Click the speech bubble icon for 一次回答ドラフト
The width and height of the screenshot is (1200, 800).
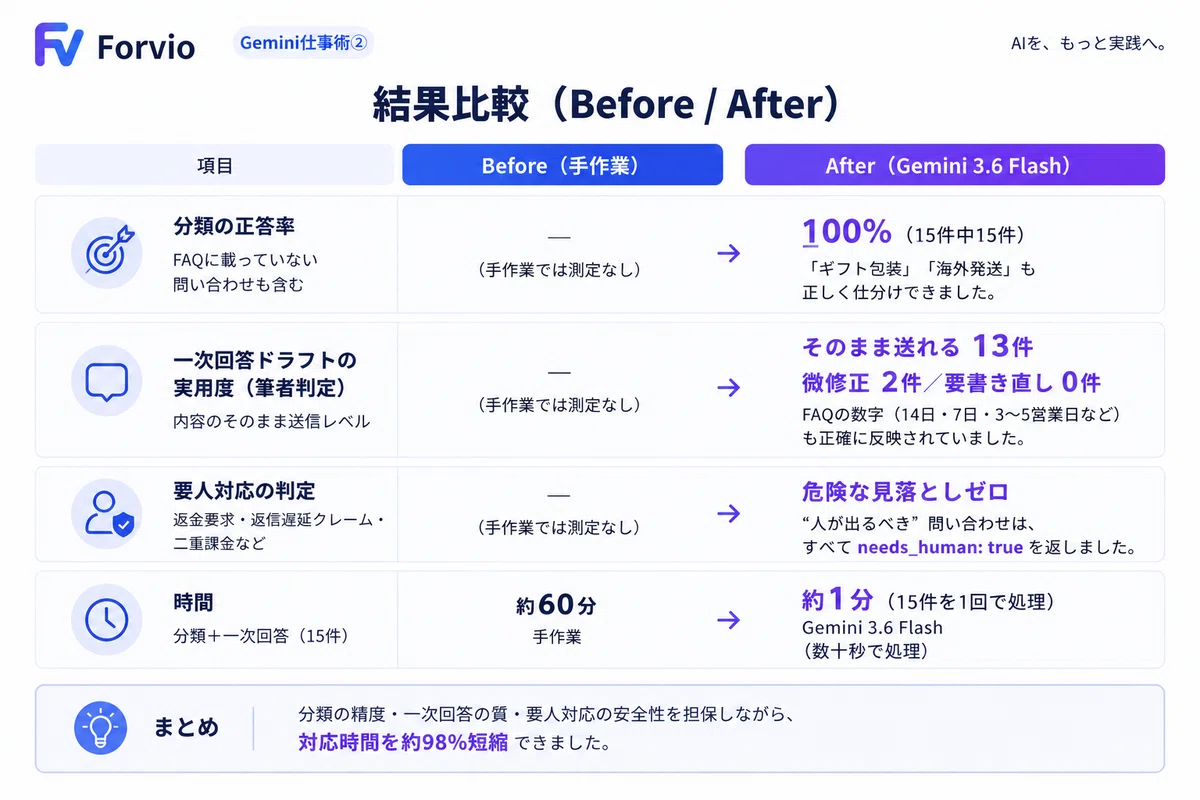tap(106, 381)
